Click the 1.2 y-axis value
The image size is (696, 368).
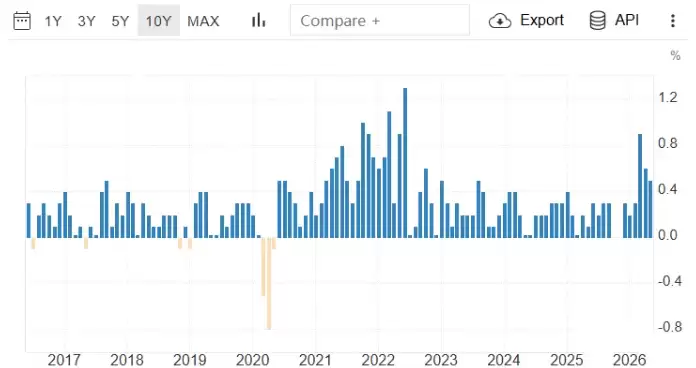[668, 97]
